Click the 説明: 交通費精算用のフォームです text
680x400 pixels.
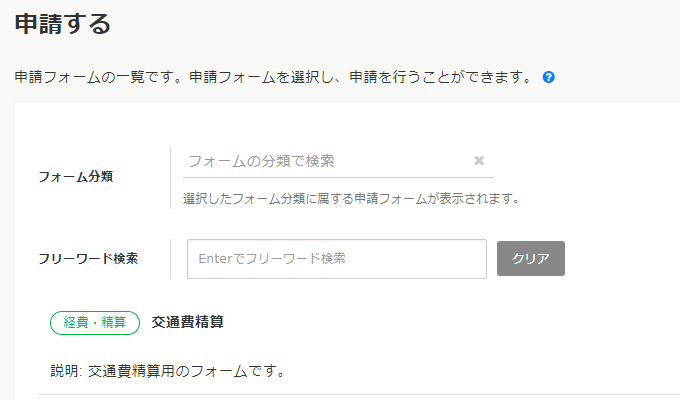point(168,372)
